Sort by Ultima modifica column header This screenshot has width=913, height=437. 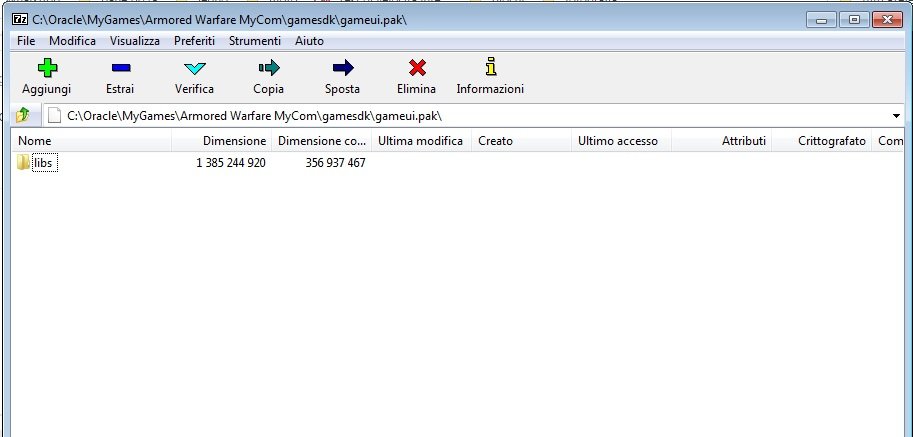tap(420, 141)
